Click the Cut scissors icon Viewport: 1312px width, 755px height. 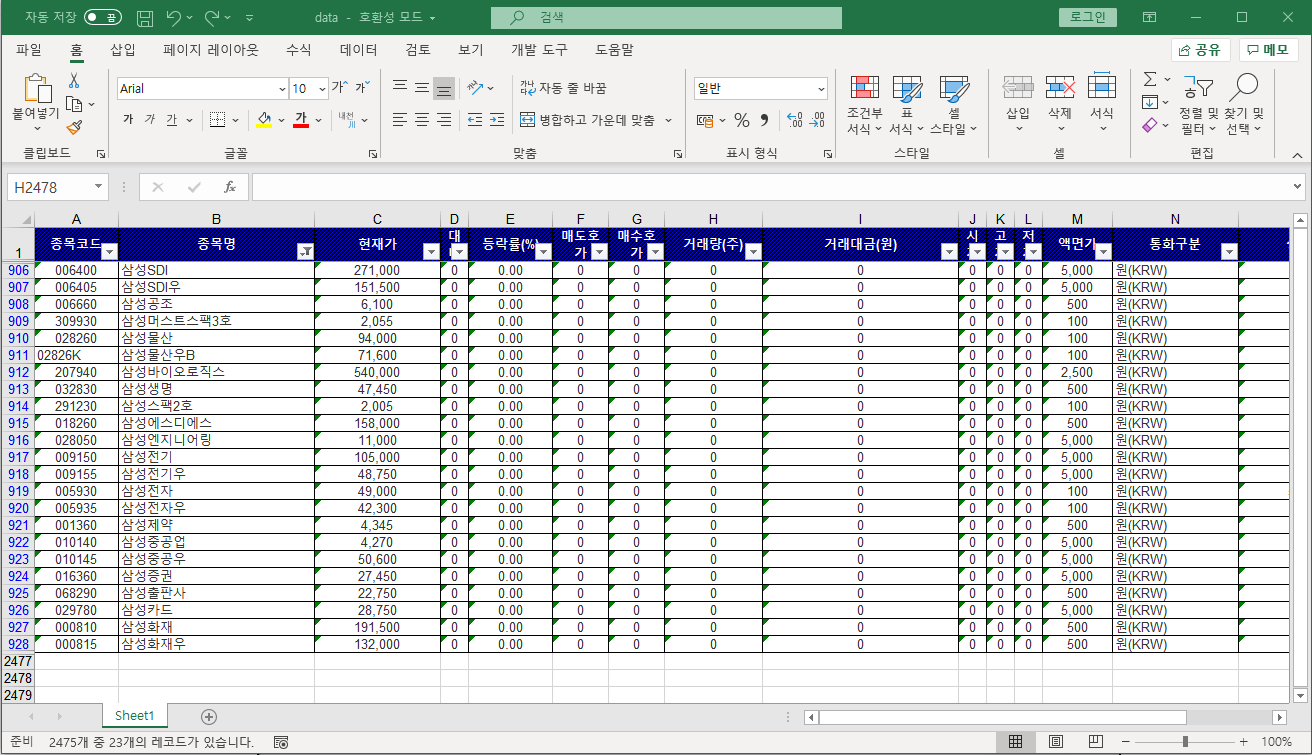(74, 80)
